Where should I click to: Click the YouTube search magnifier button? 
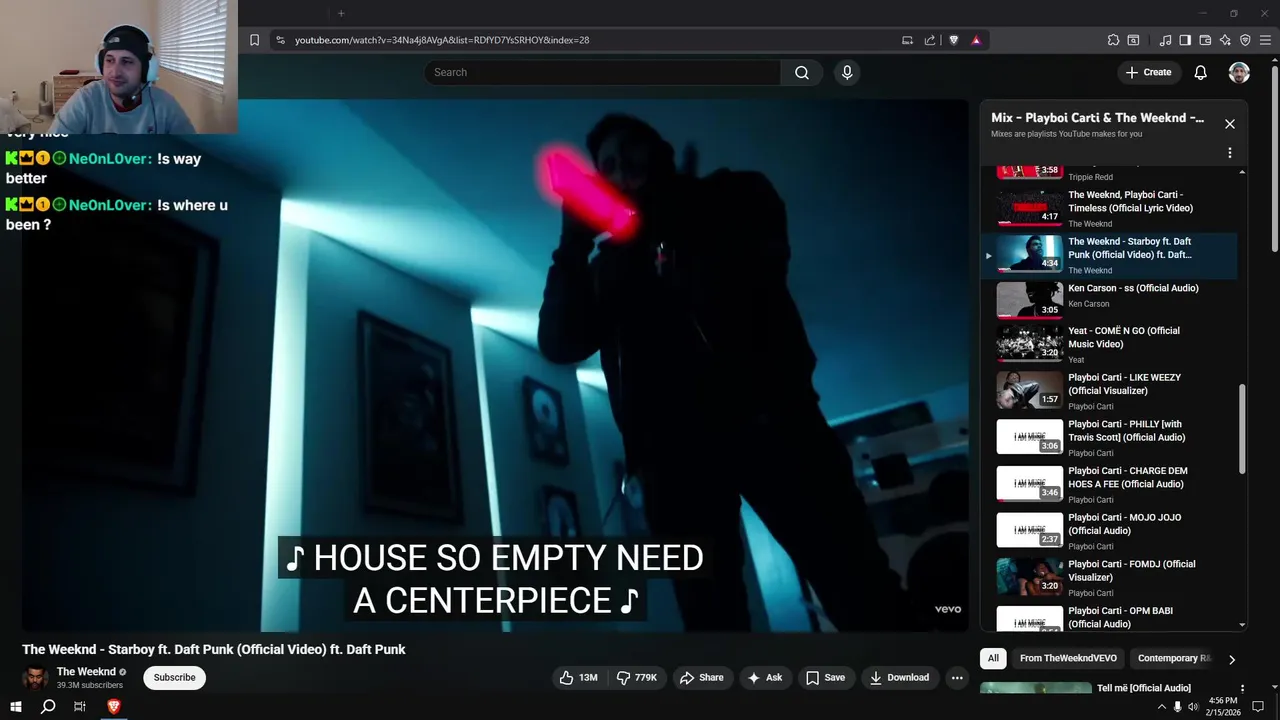coord(802,72)
